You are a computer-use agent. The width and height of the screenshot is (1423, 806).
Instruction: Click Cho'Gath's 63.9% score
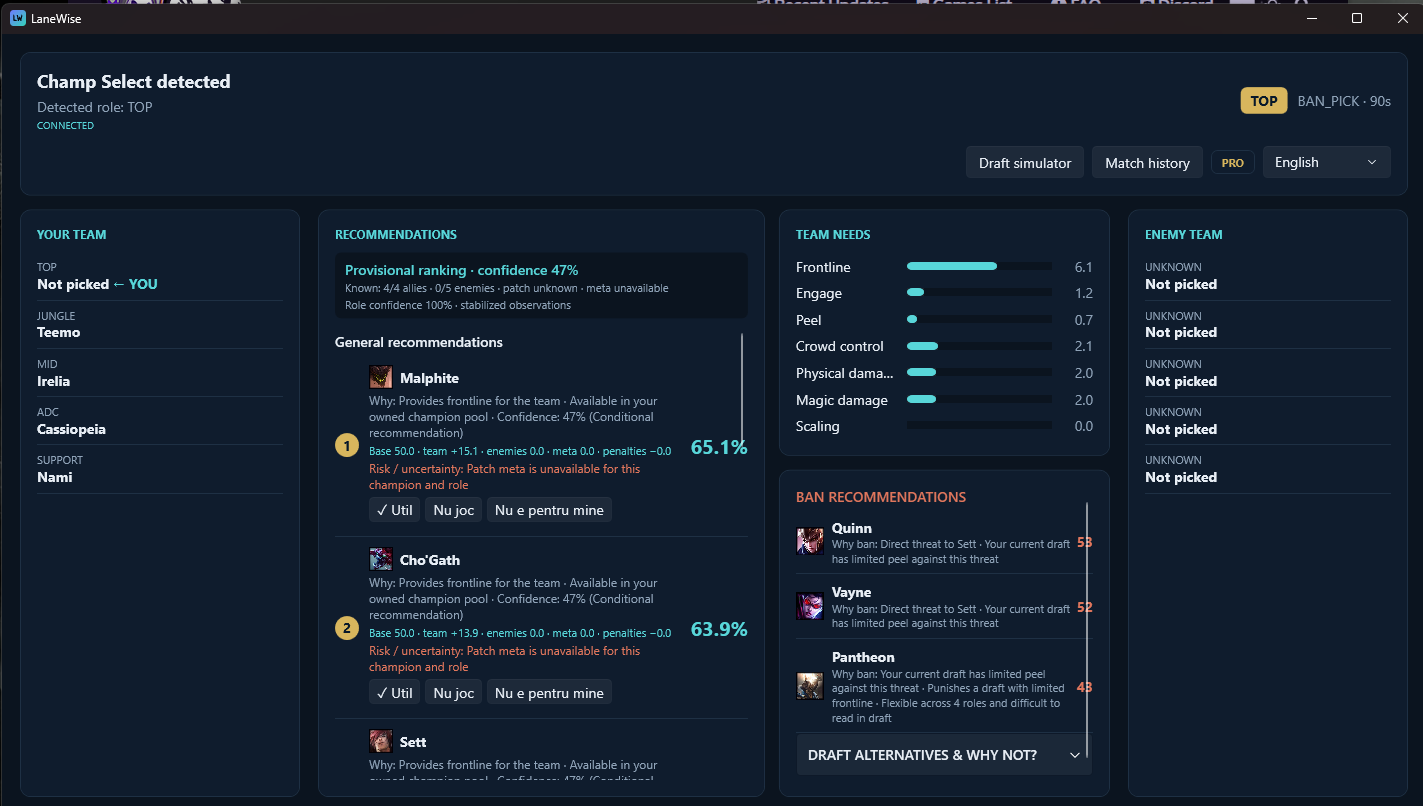719,629
